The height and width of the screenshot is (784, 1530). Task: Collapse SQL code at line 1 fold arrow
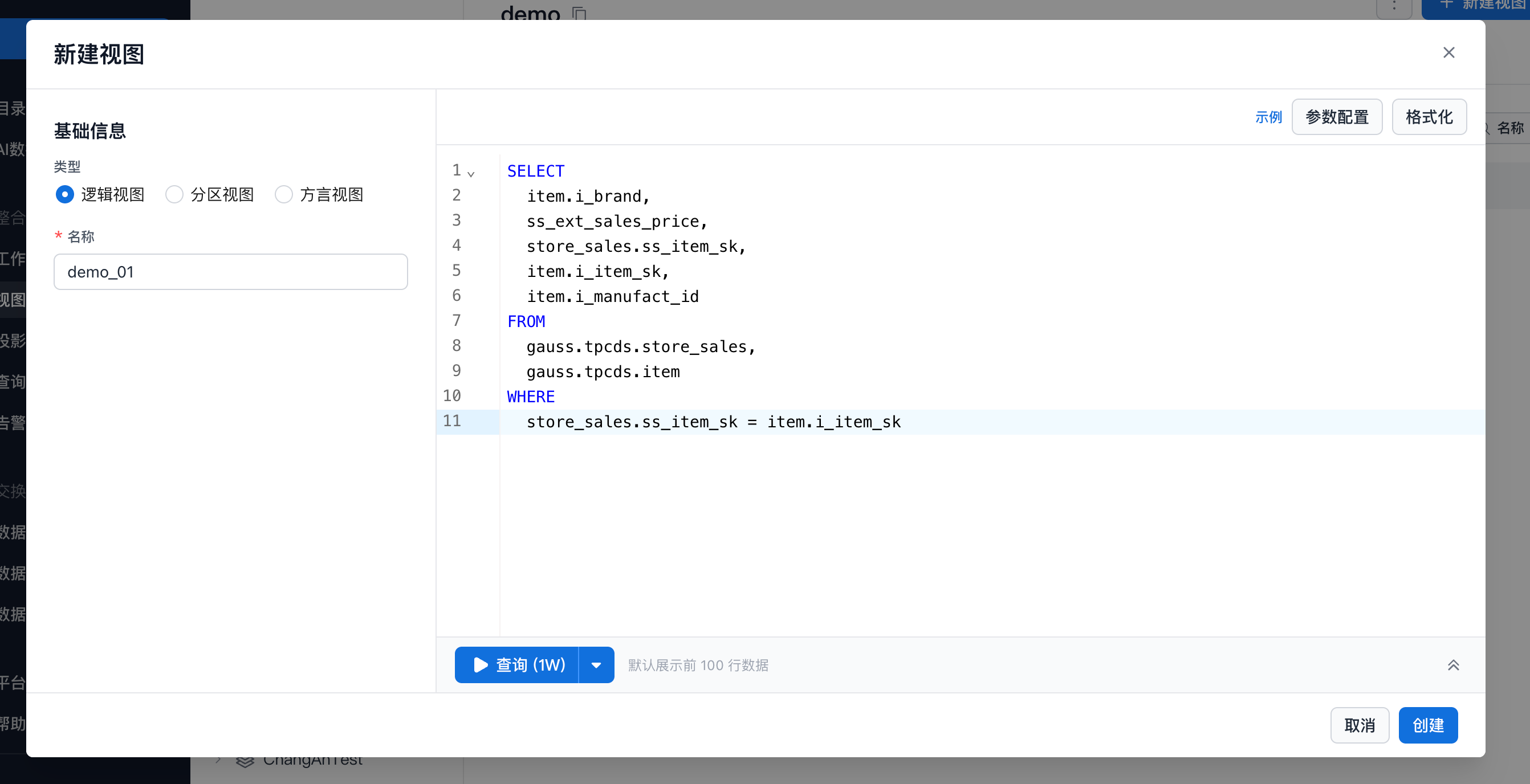tap(471, 174)
